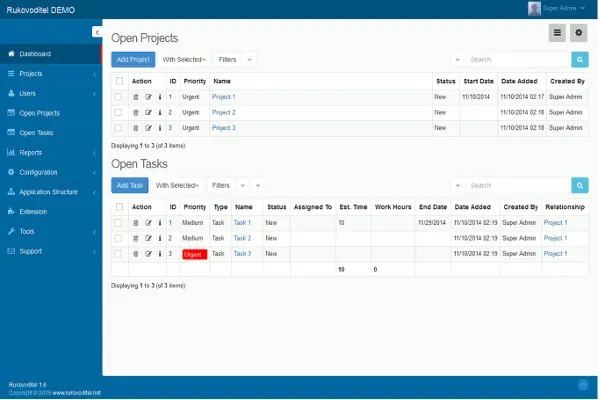Open the Task 3 link
600x400 pixels.
click(242, 254)
